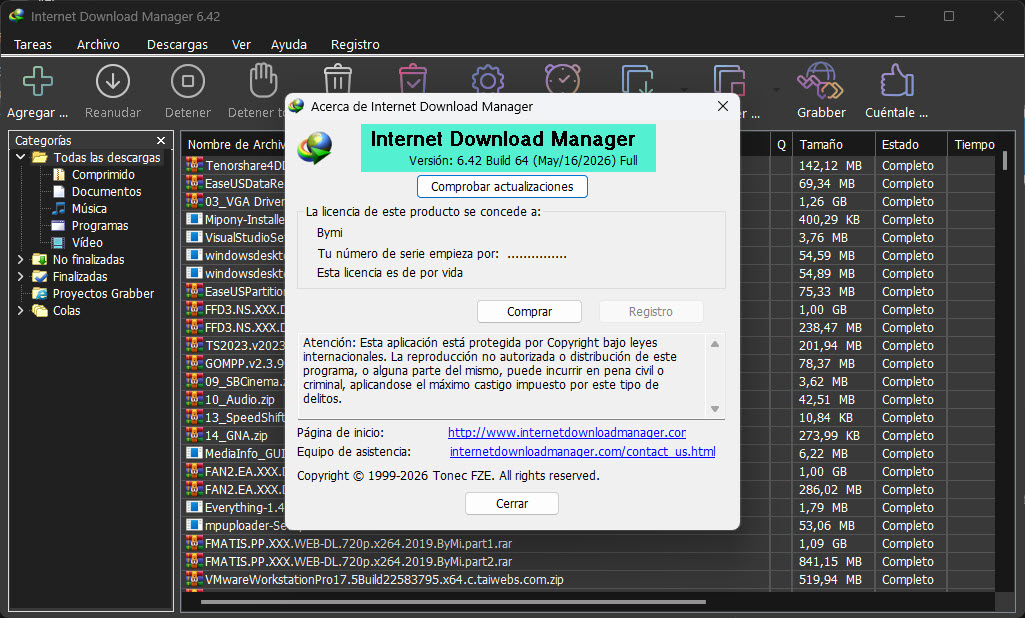Click file icon of 10_Audio.zip row

(194, 398)
